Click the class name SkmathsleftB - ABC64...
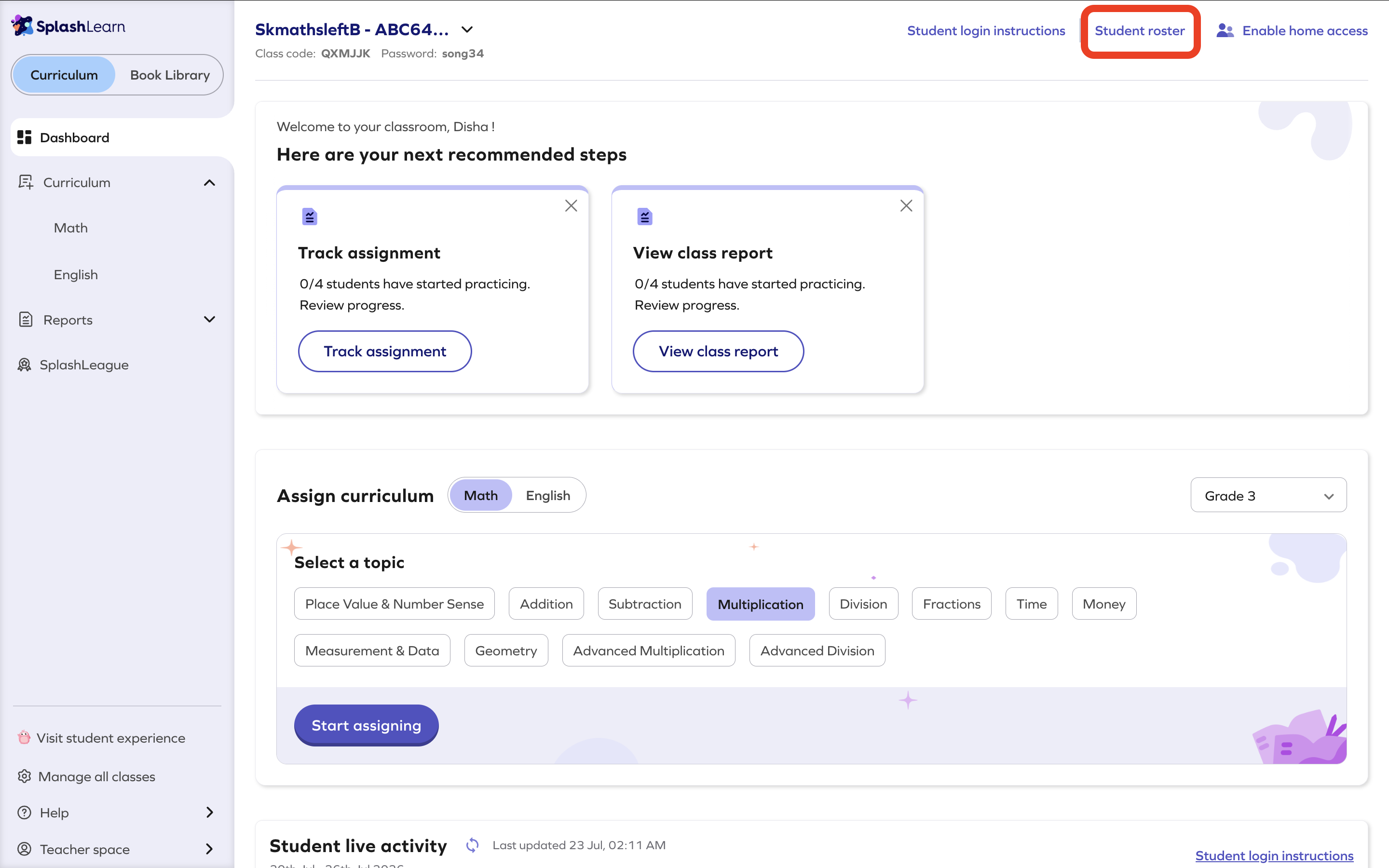 pos(352,29)
